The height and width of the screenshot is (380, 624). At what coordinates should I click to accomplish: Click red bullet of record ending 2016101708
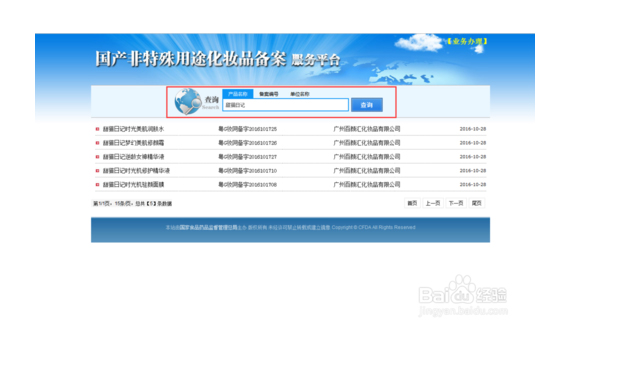coord(97,185)
